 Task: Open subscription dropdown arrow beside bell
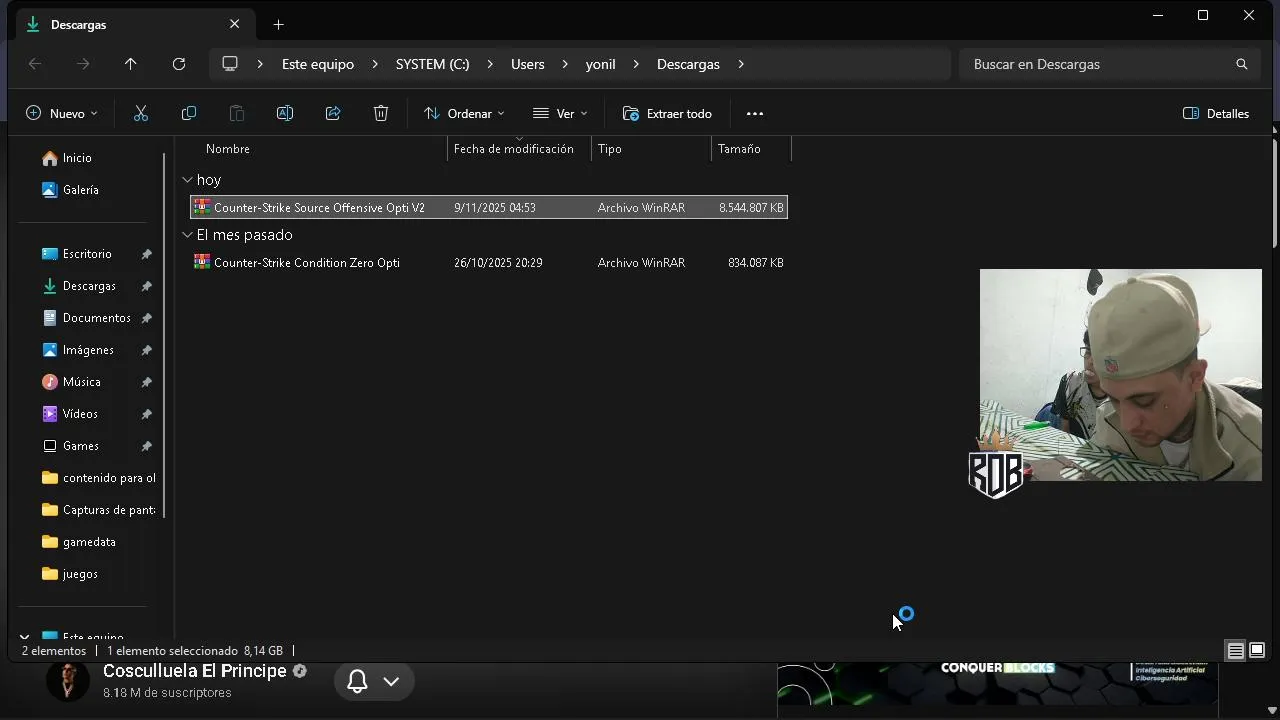click(391, 682)
